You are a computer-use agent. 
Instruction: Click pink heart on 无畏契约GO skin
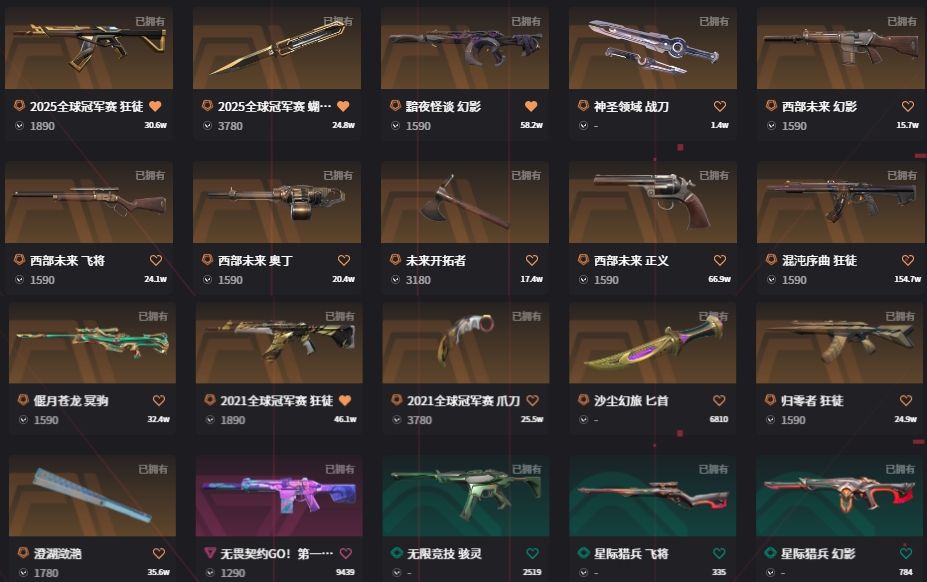coord(345,554)
